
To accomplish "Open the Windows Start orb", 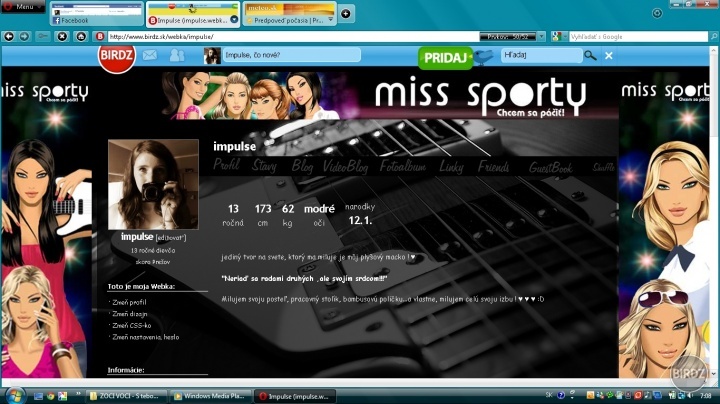I will coord(15,395).
